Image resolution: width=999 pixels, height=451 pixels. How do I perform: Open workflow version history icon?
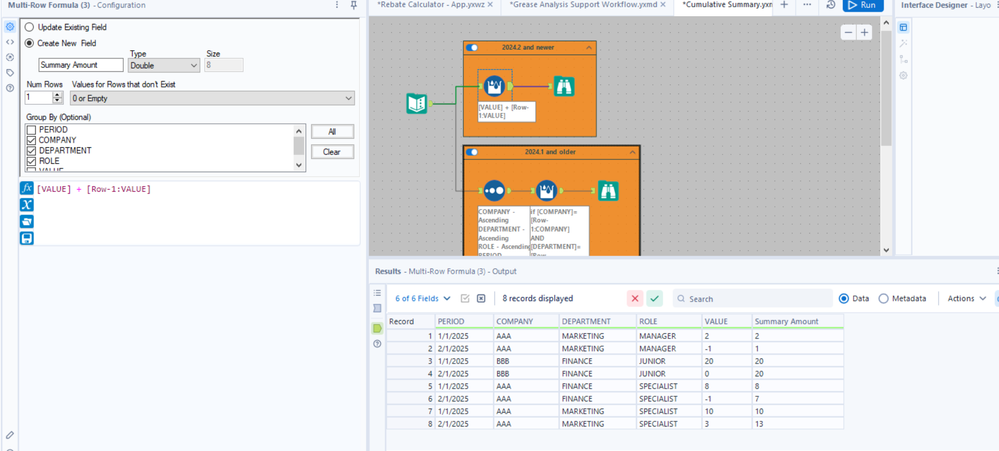[831, 4]
